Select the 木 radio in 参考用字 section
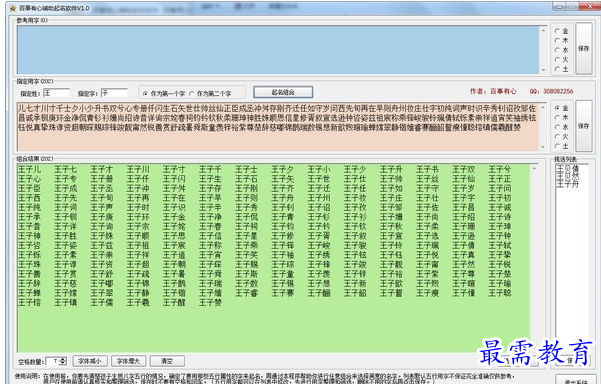 [561, 40]
